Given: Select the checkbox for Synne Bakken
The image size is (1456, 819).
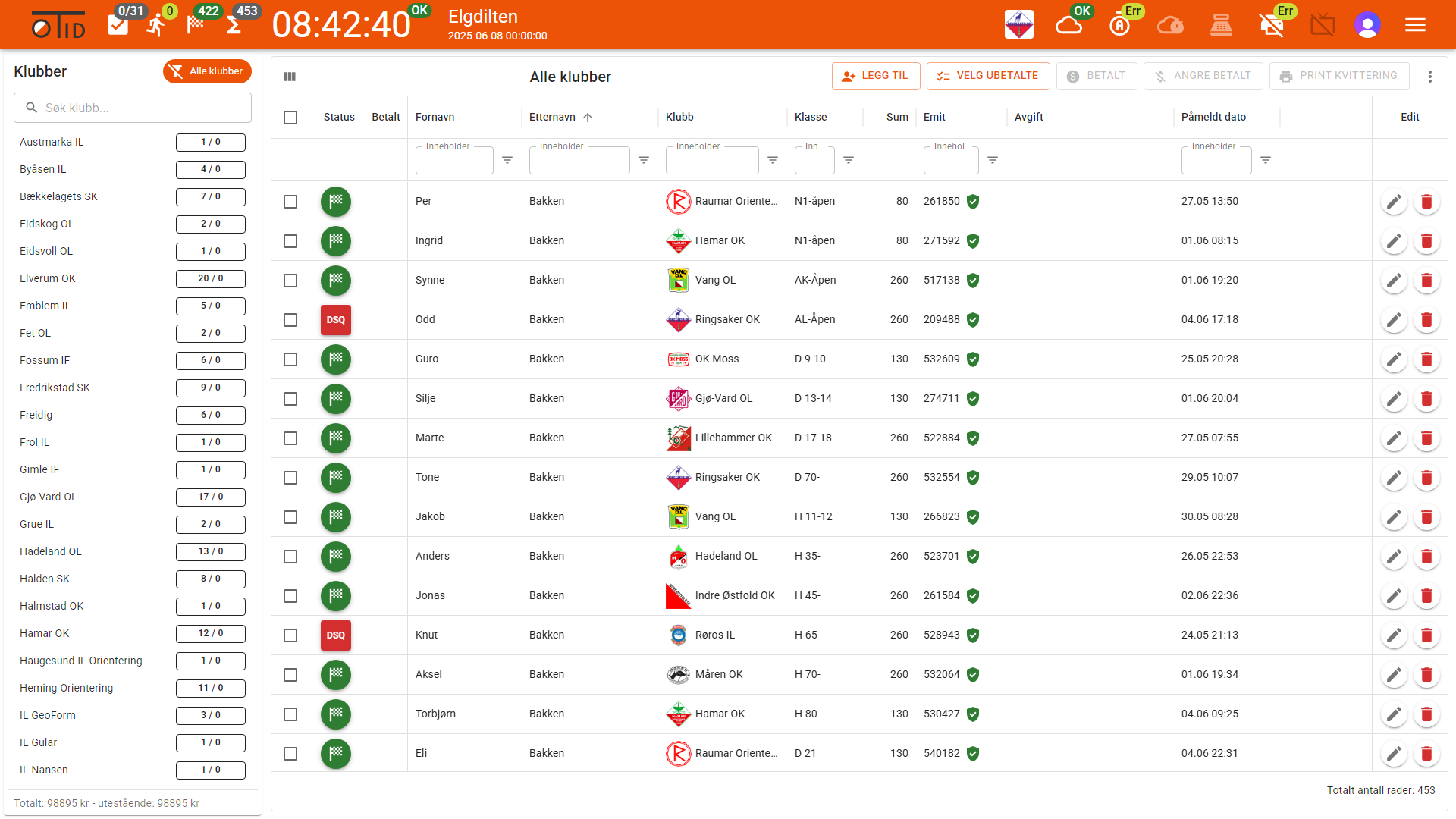Looking at the screenshot, I should (290, 281).
